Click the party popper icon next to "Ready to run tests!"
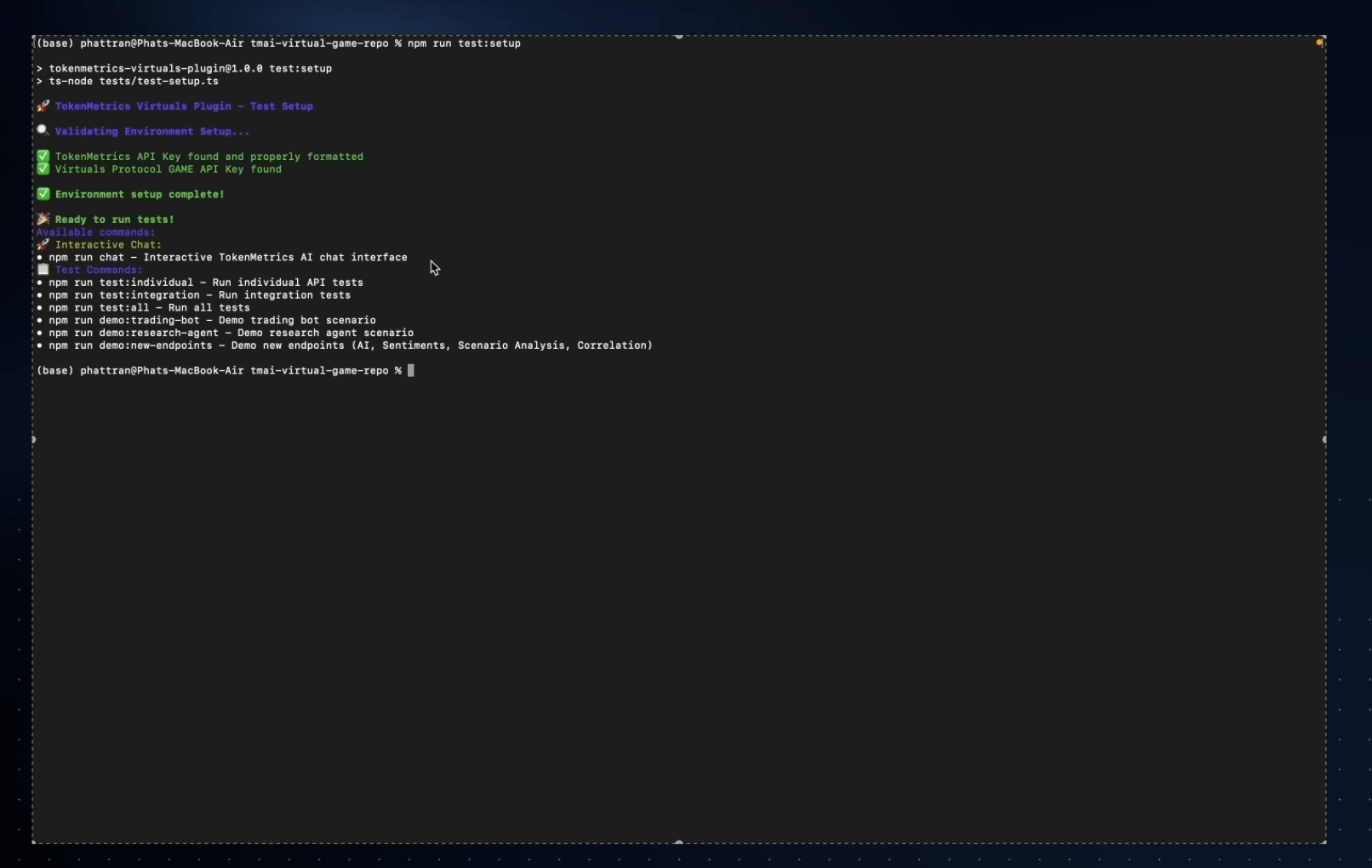 pos(43,219)
